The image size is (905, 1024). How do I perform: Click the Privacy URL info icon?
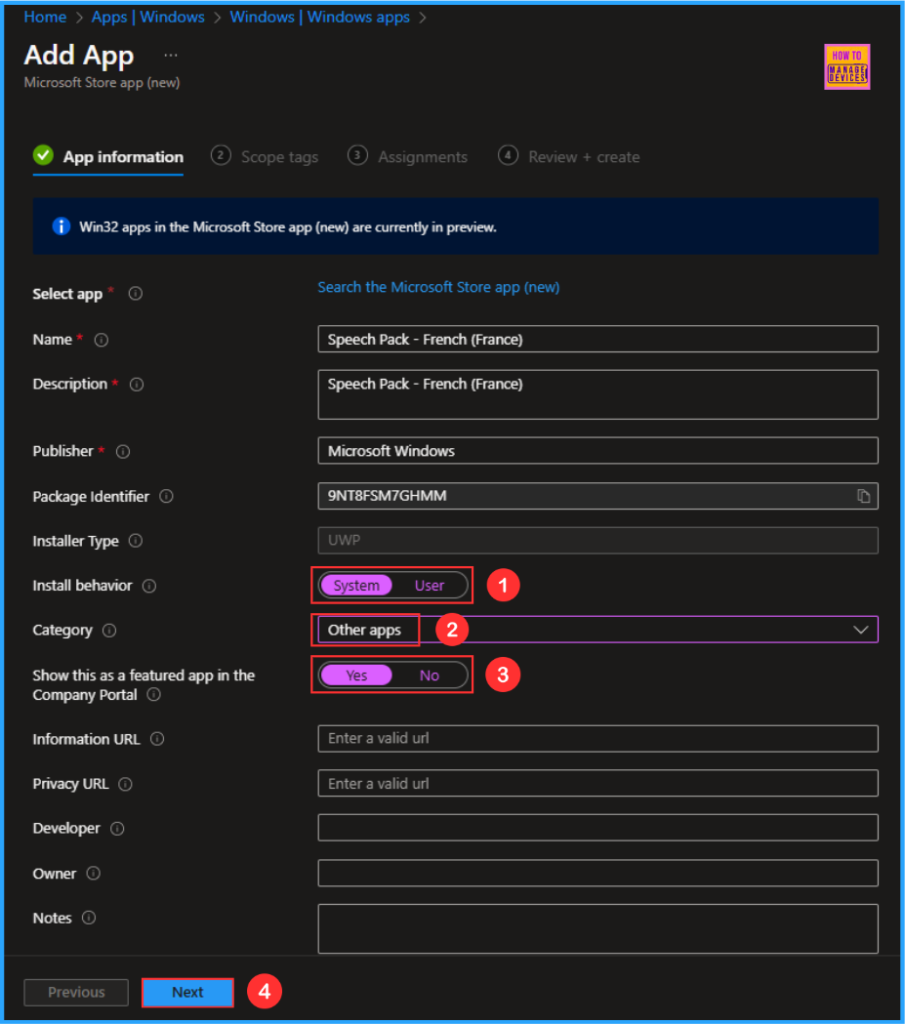(125, 784)
